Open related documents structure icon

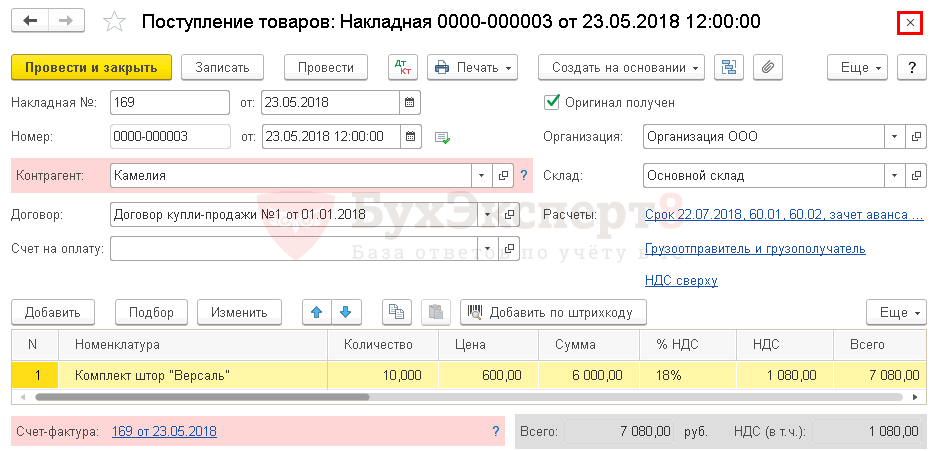(x=728, y=67)
